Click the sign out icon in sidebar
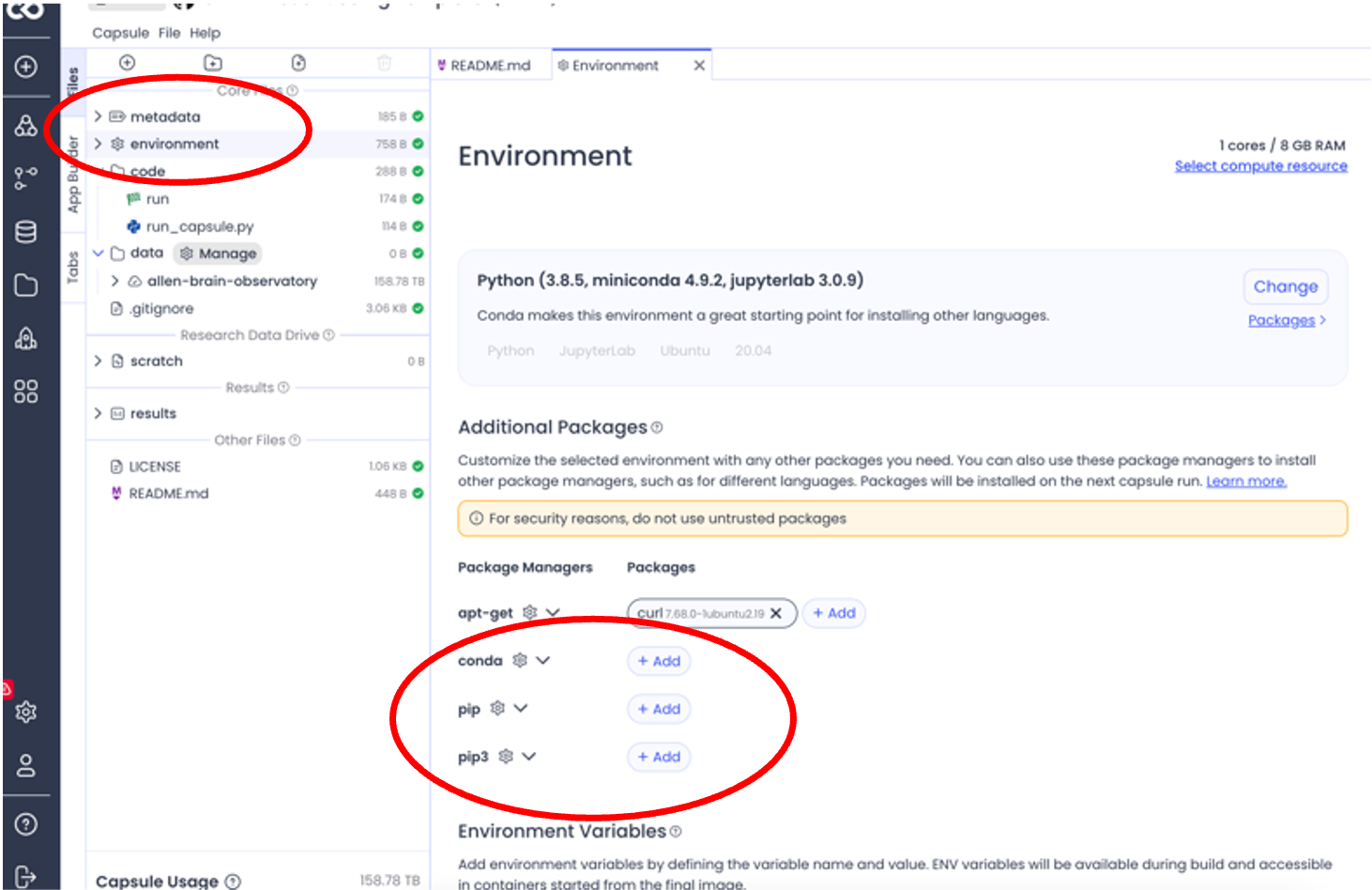Image resolution: width=1372 pixels, height=890 pixels. click(x=26, y=877)
